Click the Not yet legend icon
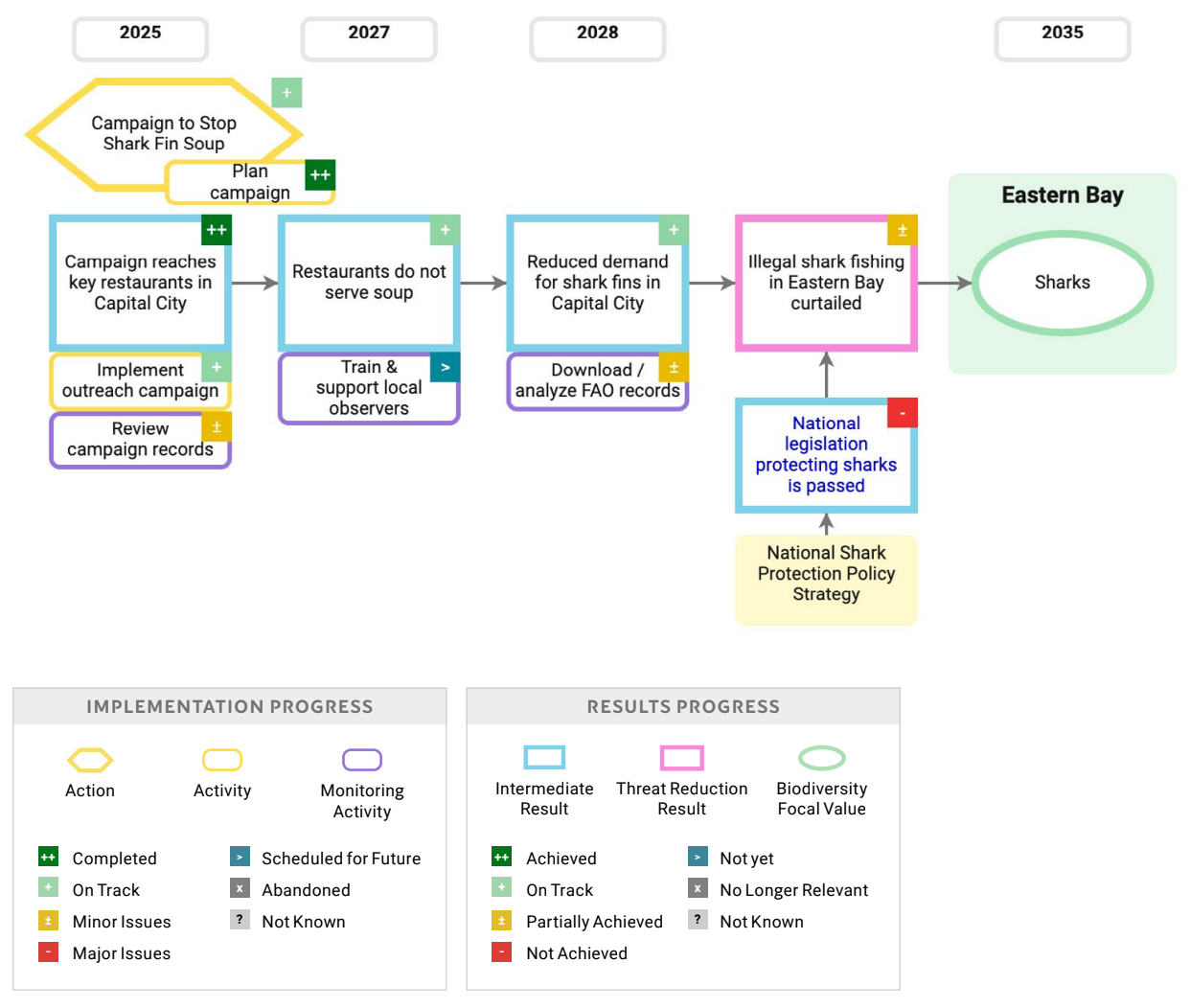Image resolution: width=1190 pixels, height=1008 pixels. click(x=698, y=857)
